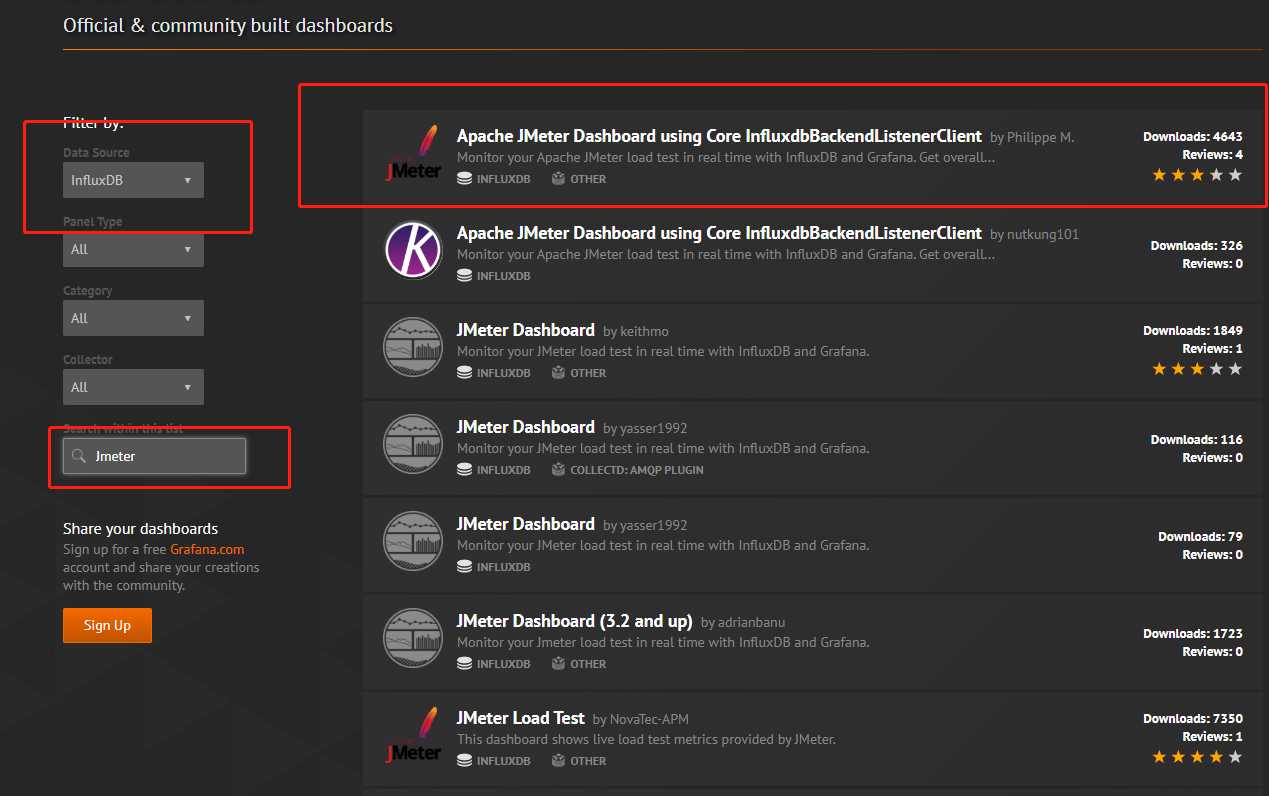Click Downloads: 326 text
This screenshot has height=796, width=1269.
[x=1197, y=245]
